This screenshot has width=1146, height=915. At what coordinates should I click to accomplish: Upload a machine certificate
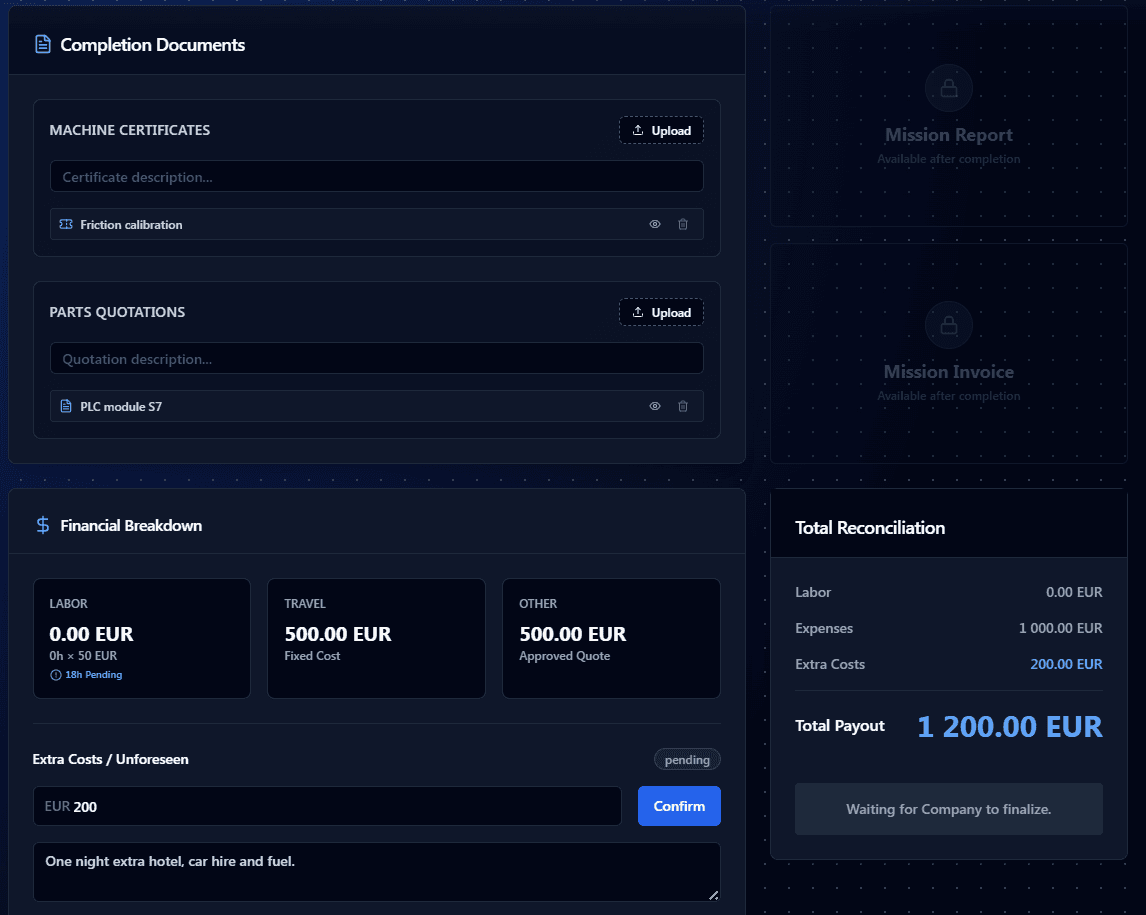point(661,131)
